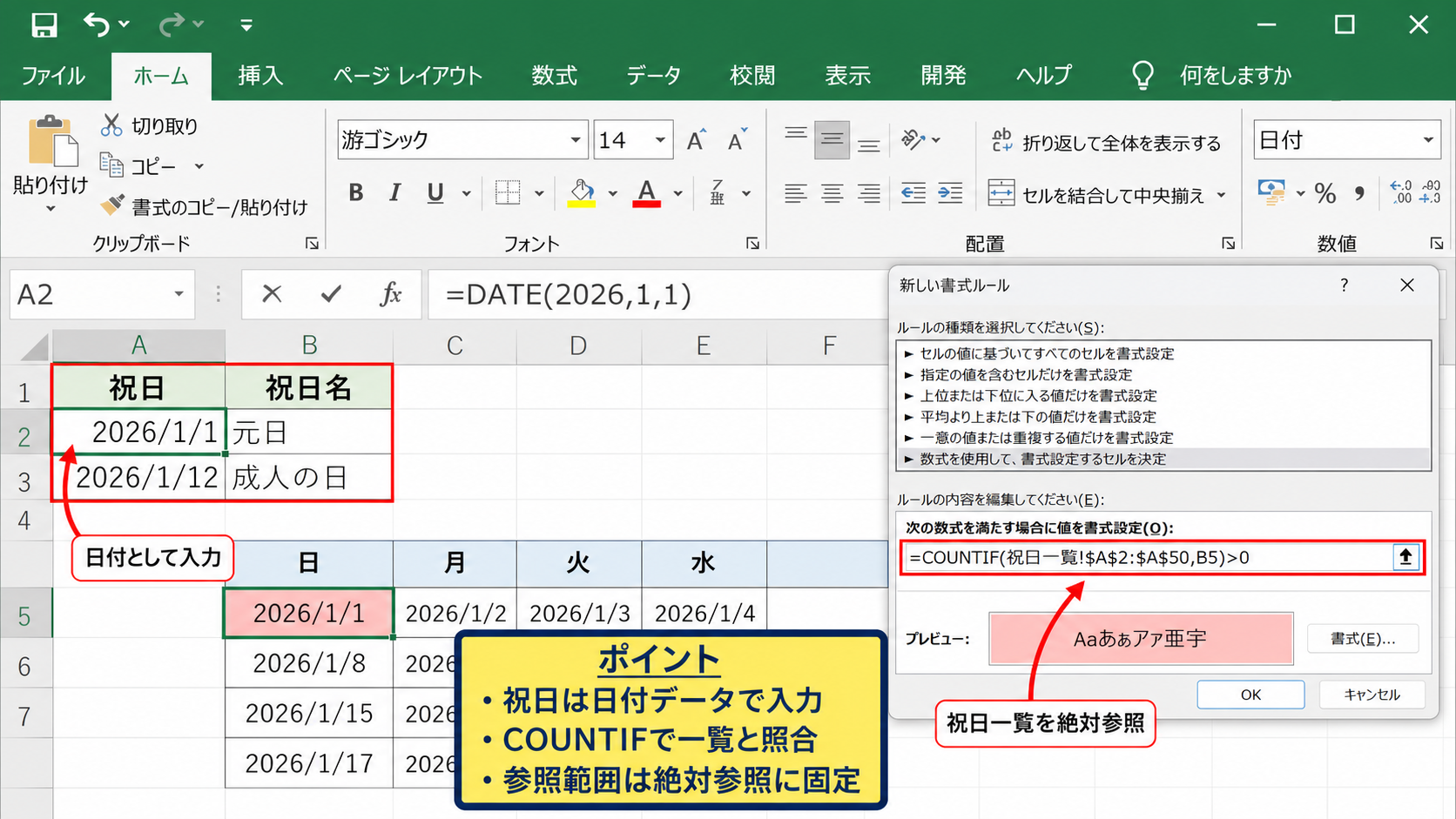Open fill color palette arrow
The height and width of the screenshot is (819, 1456).
612,194
